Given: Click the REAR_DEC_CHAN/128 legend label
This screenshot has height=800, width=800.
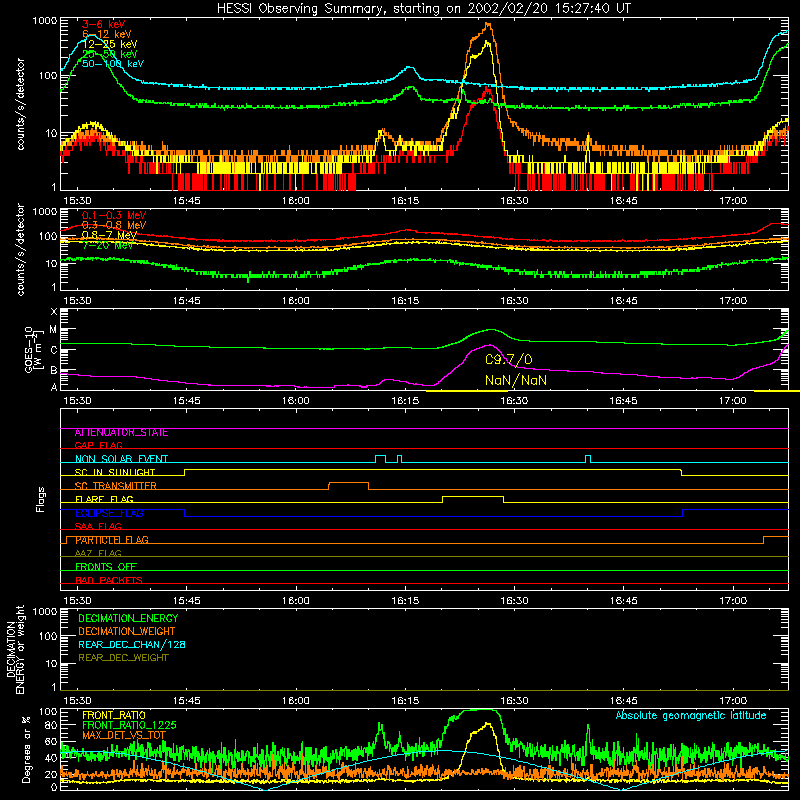Looking at the screenshot, I should tap(132, 644).
